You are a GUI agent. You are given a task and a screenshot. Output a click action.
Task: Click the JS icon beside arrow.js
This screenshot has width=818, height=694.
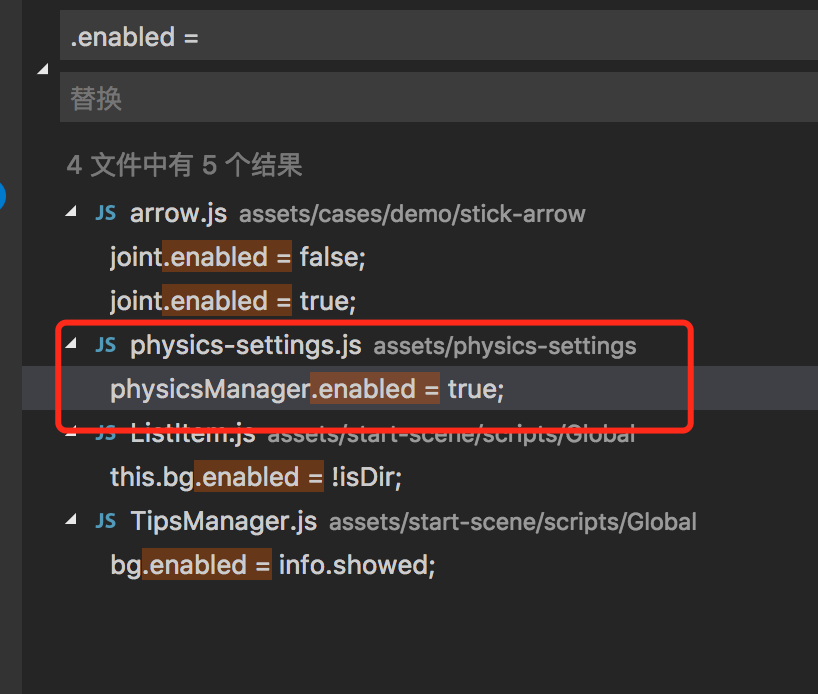point(105,213)
